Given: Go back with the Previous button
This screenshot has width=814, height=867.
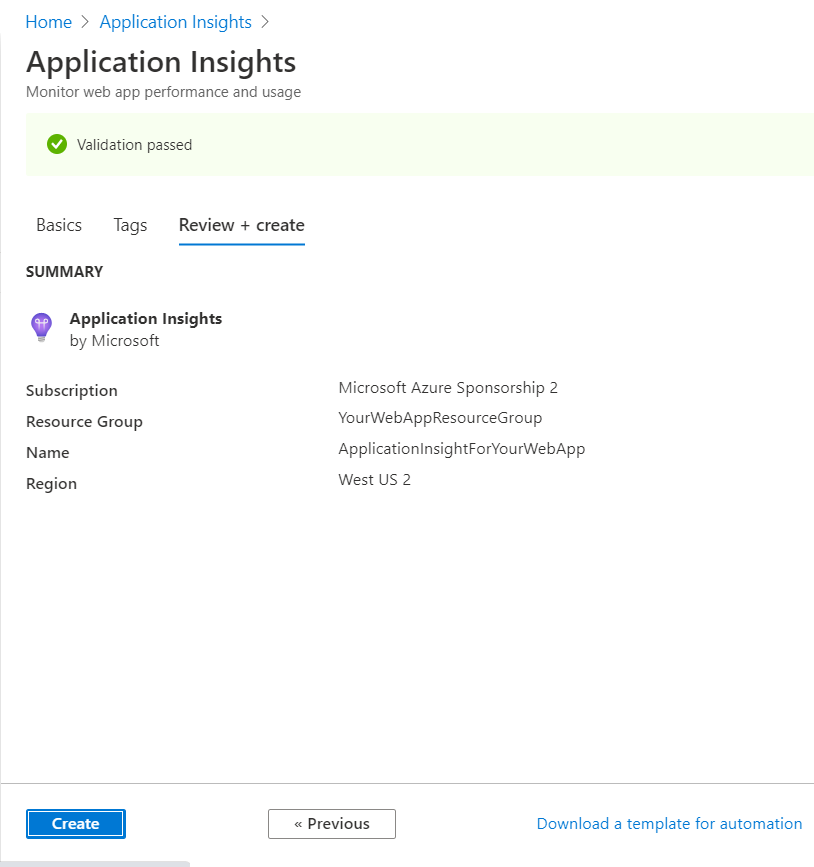Looking at the screenshot, I should 332,824.
